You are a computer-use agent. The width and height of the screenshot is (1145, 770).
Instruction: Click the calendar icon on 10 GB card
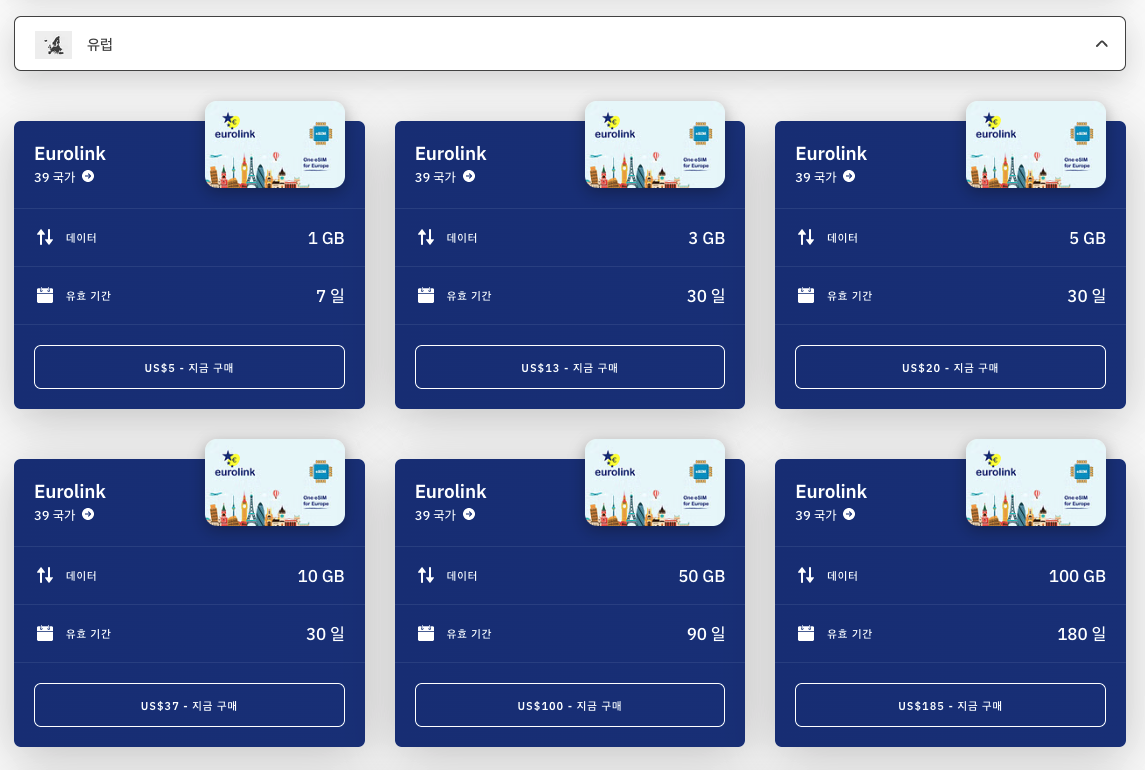(45, 633)
